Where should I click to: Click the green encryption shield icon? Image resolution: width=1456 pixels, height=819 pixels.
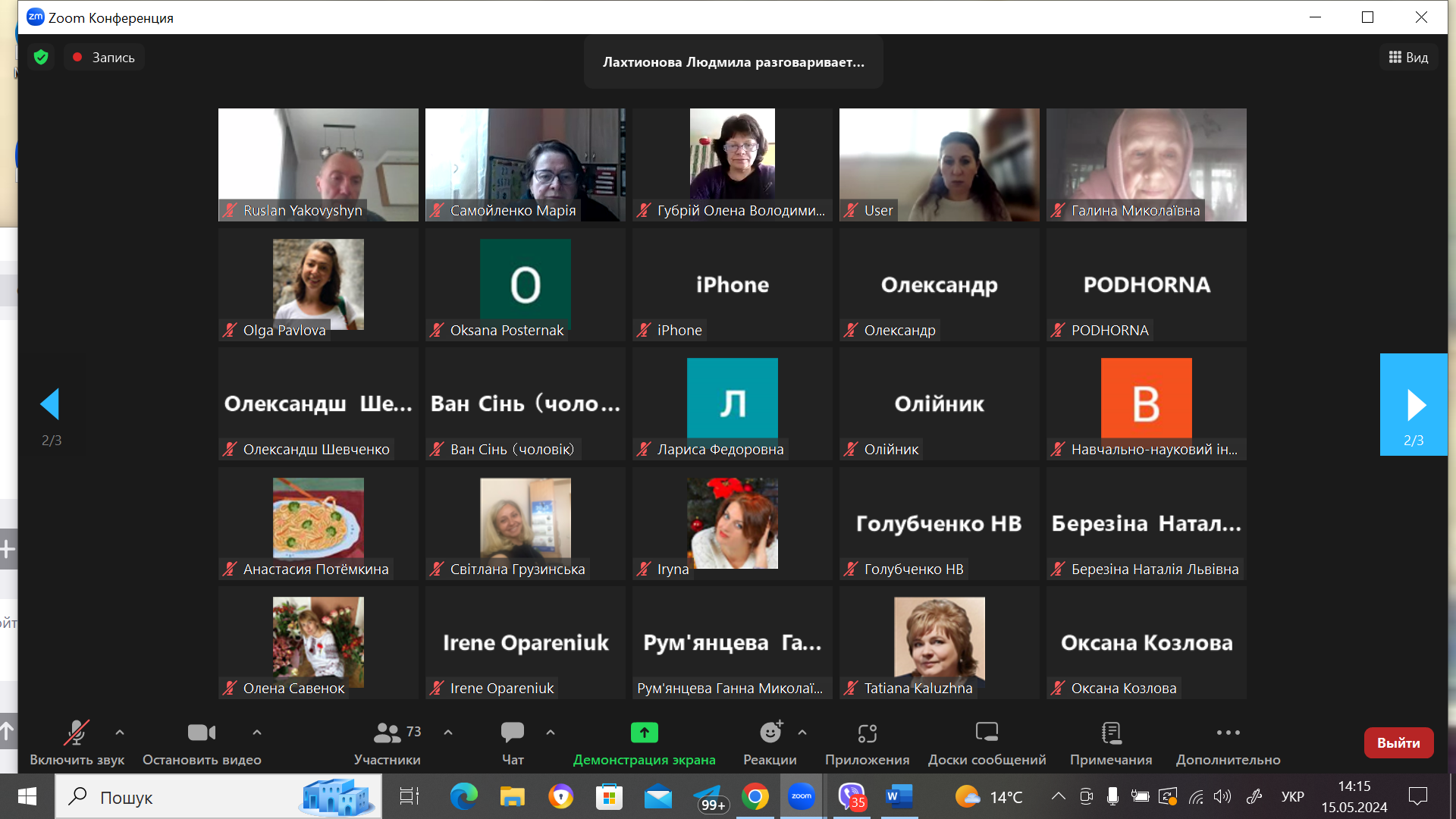(x=42, y=58)
